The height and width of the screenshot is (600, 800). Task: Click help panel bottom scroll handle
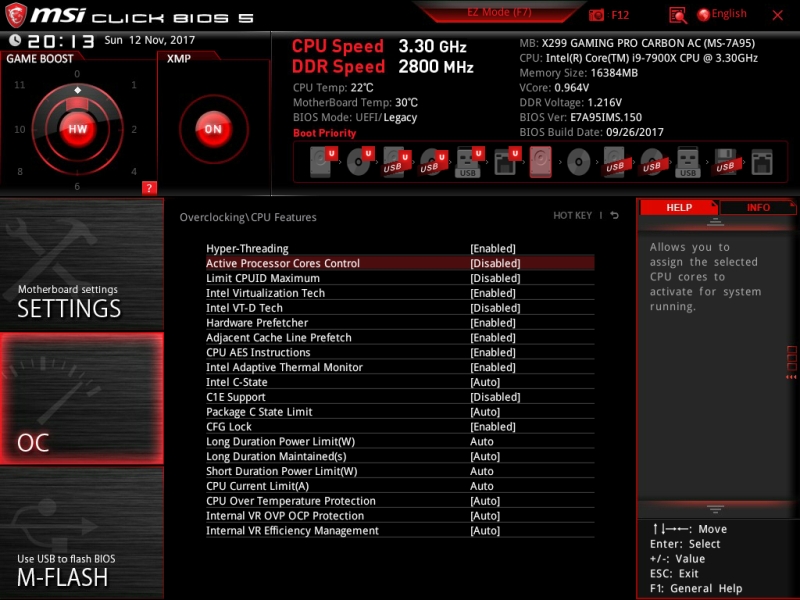coord(715,509)
